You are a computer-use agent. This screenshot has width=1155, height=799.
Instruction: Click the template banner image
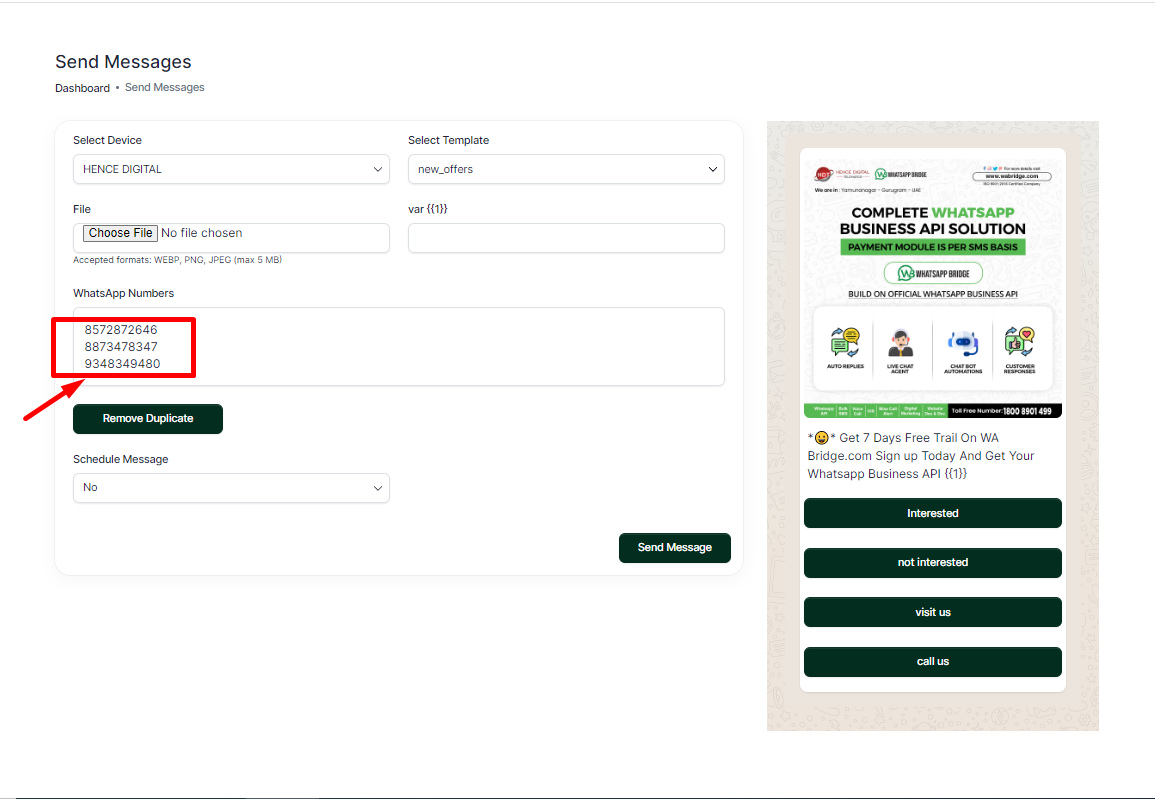[933, 286]
